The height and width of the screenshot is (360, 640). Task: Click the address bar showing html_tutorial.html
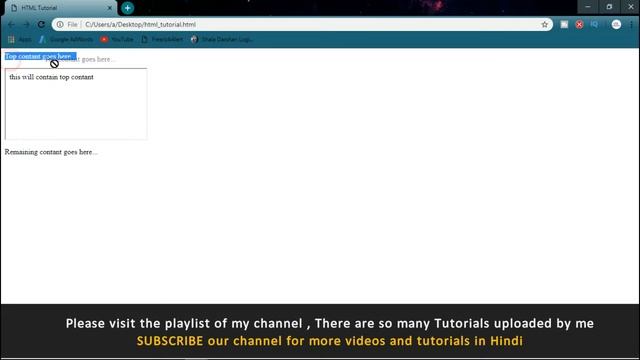pyautogui.click(x=302, y=24)
